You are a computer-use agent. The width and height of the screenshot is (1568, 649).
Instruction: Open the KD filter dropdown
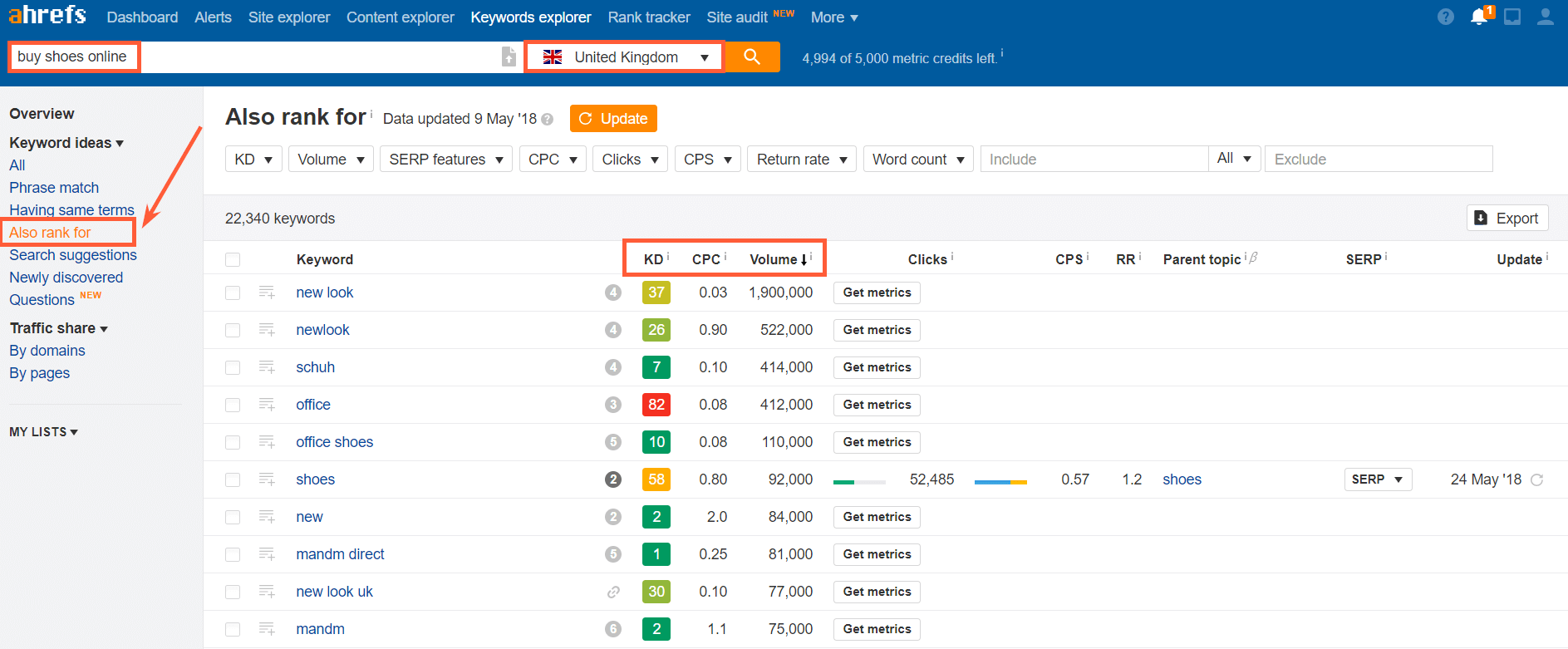pyautogui.click(x=253, y=159)
